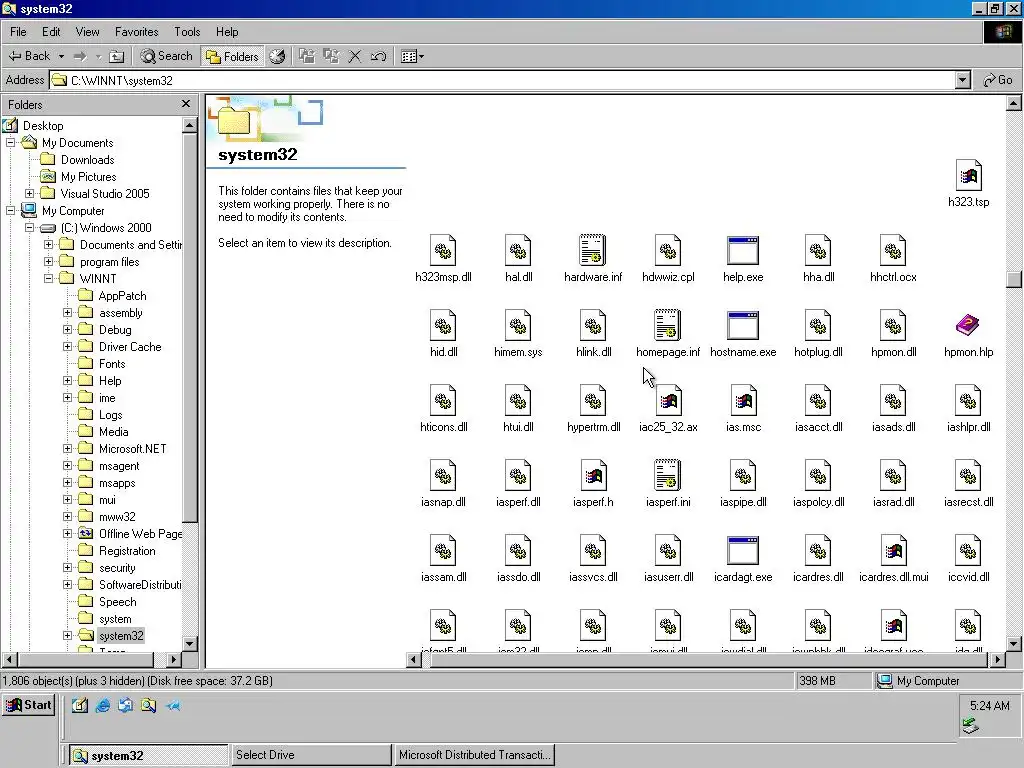This screenshot has width=1024, height=768.
Task: Click the Delete X toolbar icon
Action: 355,56
